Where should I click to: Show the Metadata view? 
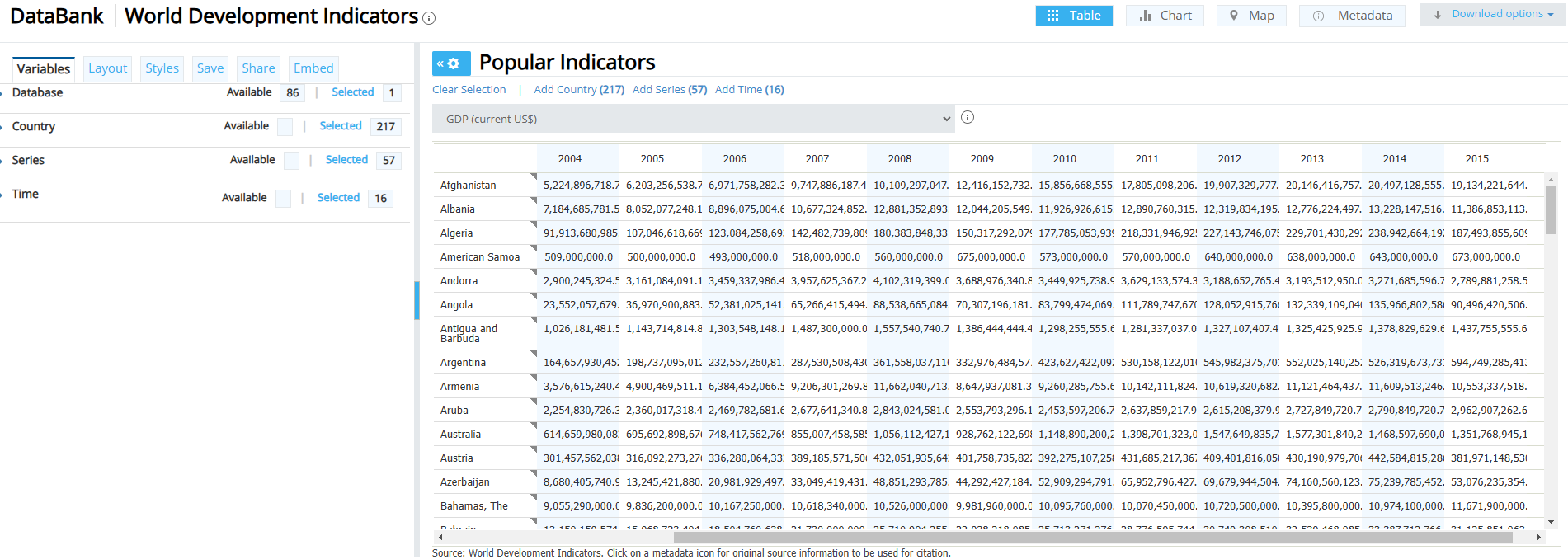click(1351, 16)
